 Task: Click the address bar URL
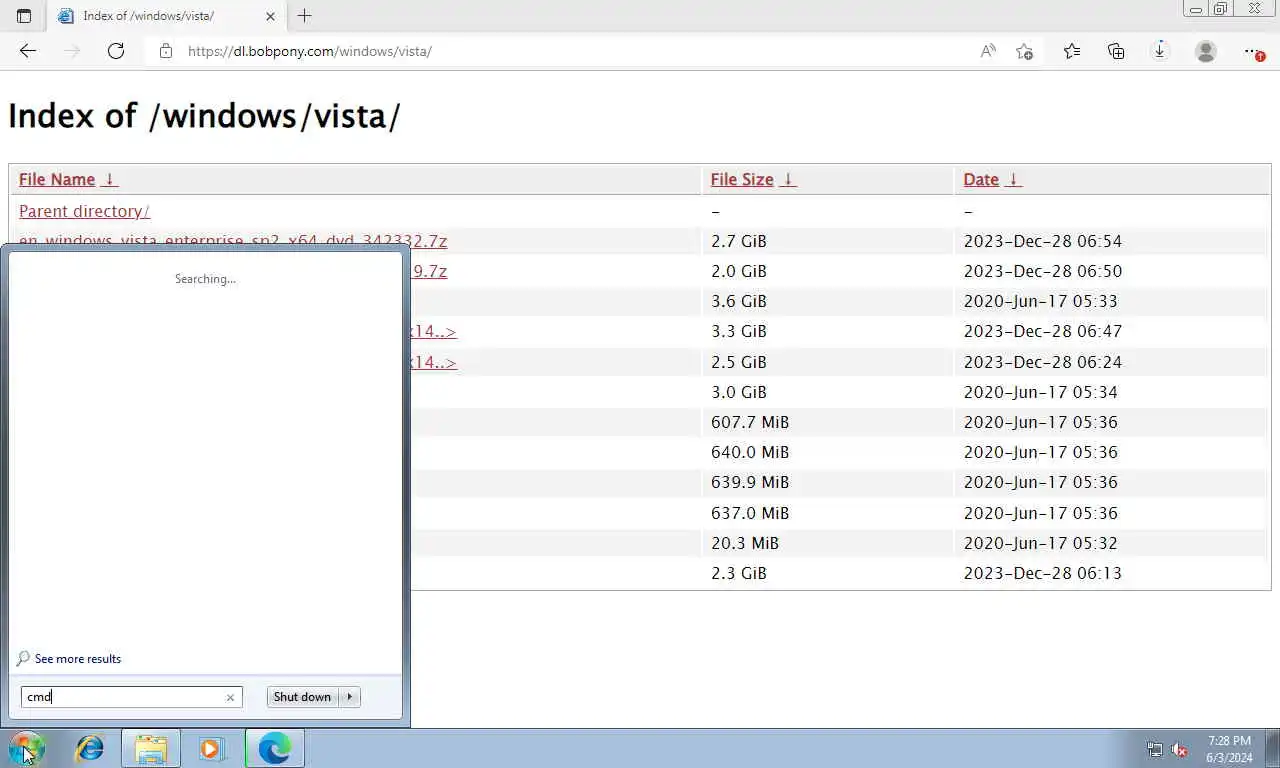310,51
